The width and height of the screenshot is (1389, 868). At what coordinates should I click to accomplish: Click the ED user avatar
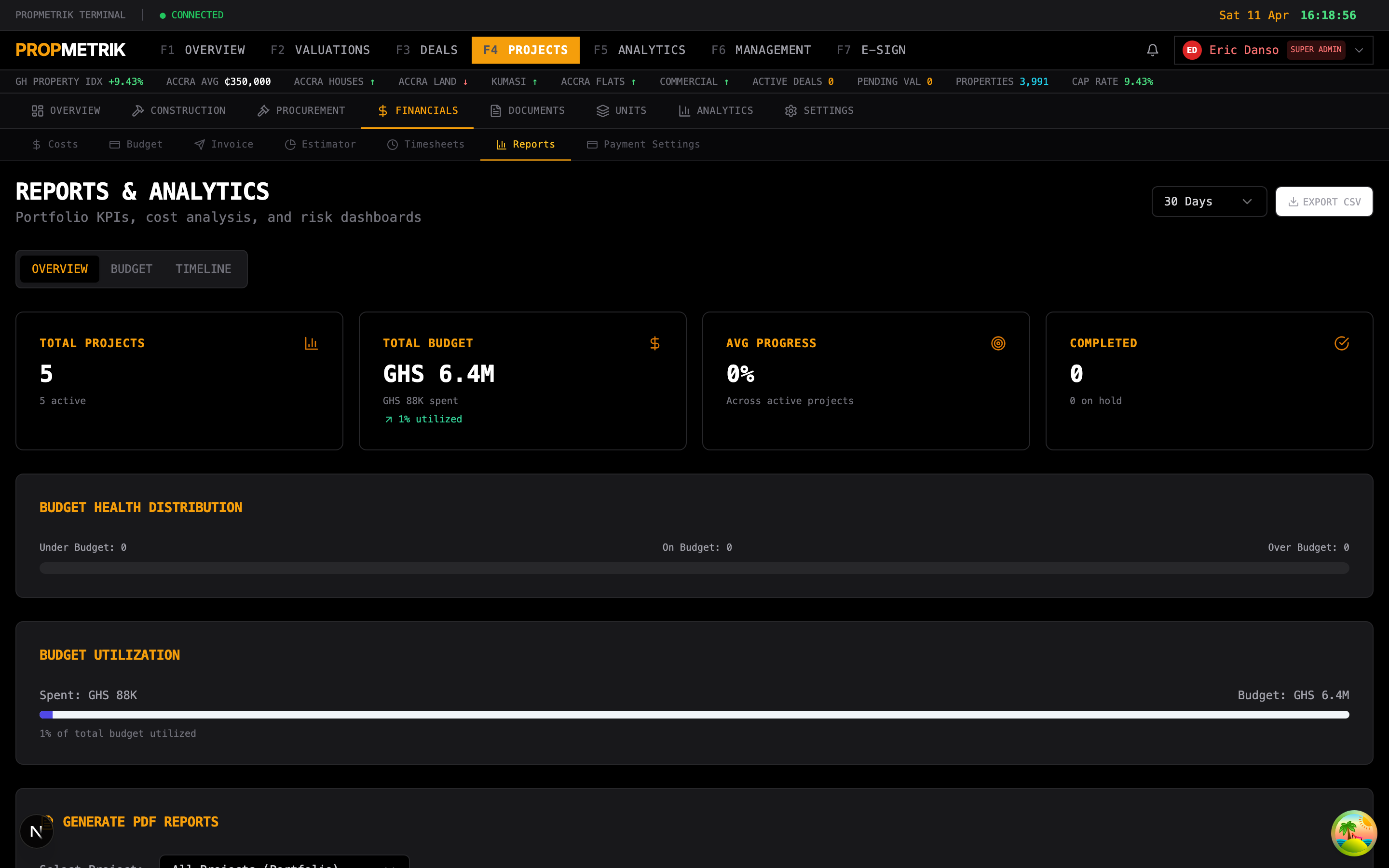tap(1192, 50)
